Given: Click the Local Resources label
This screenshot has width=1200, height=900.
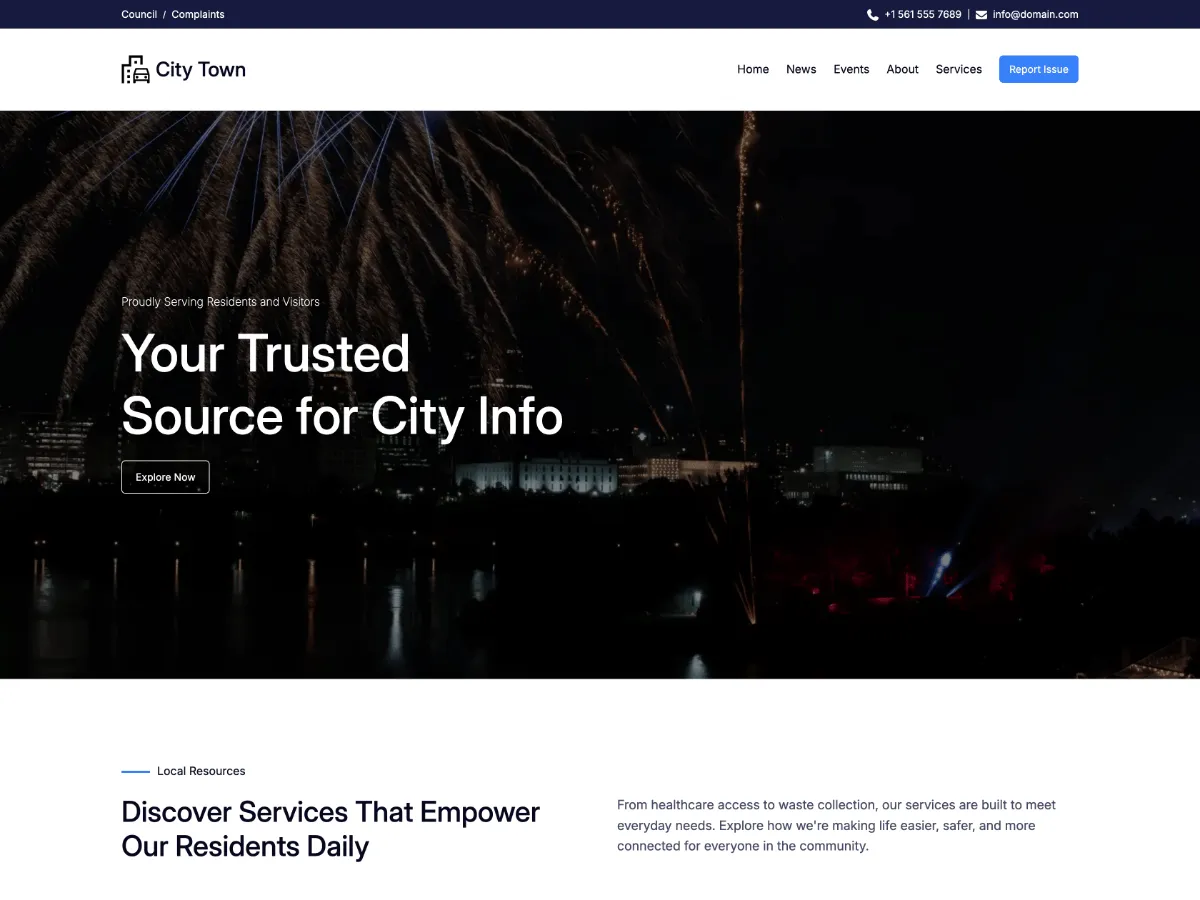Looking at the screenshot, I should point(200,771).
